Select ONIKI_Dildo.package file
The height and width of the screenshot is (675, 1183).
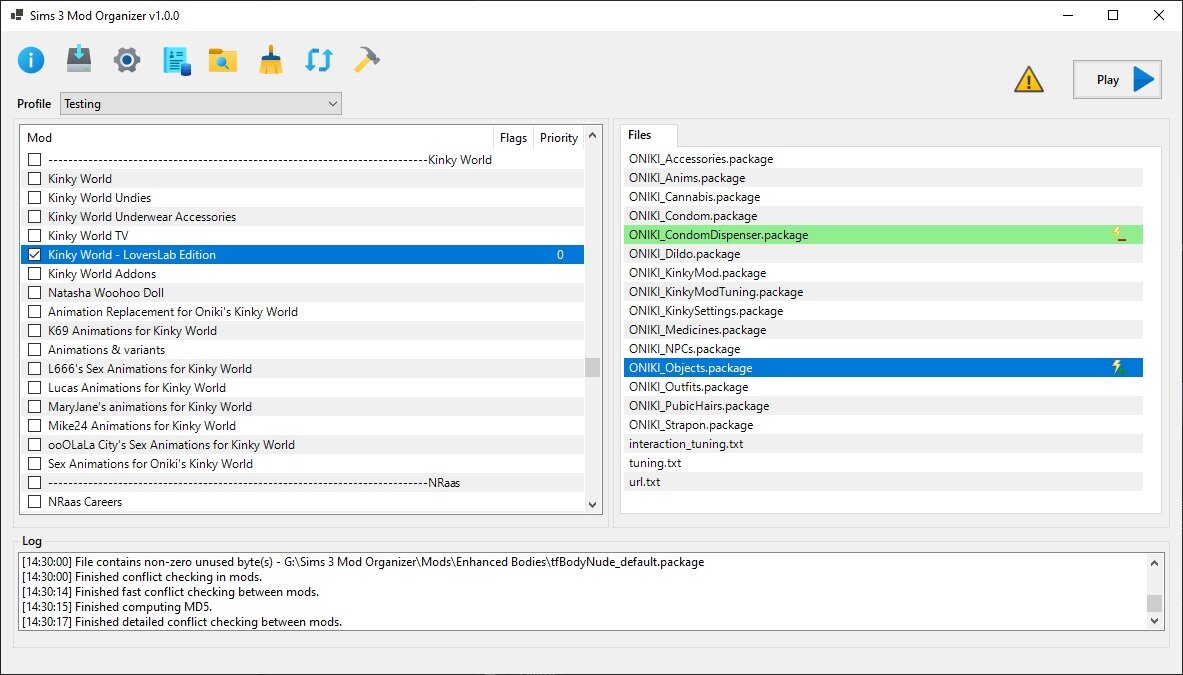click(x=883, y=254)
